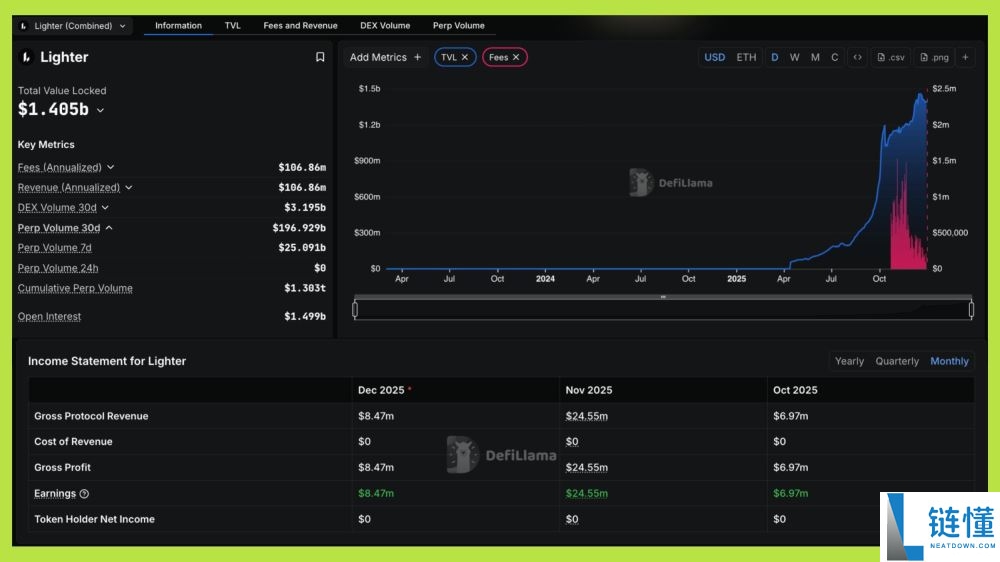Open the Perp Volume tab
1000x562 pixels.
coord(459,26)
